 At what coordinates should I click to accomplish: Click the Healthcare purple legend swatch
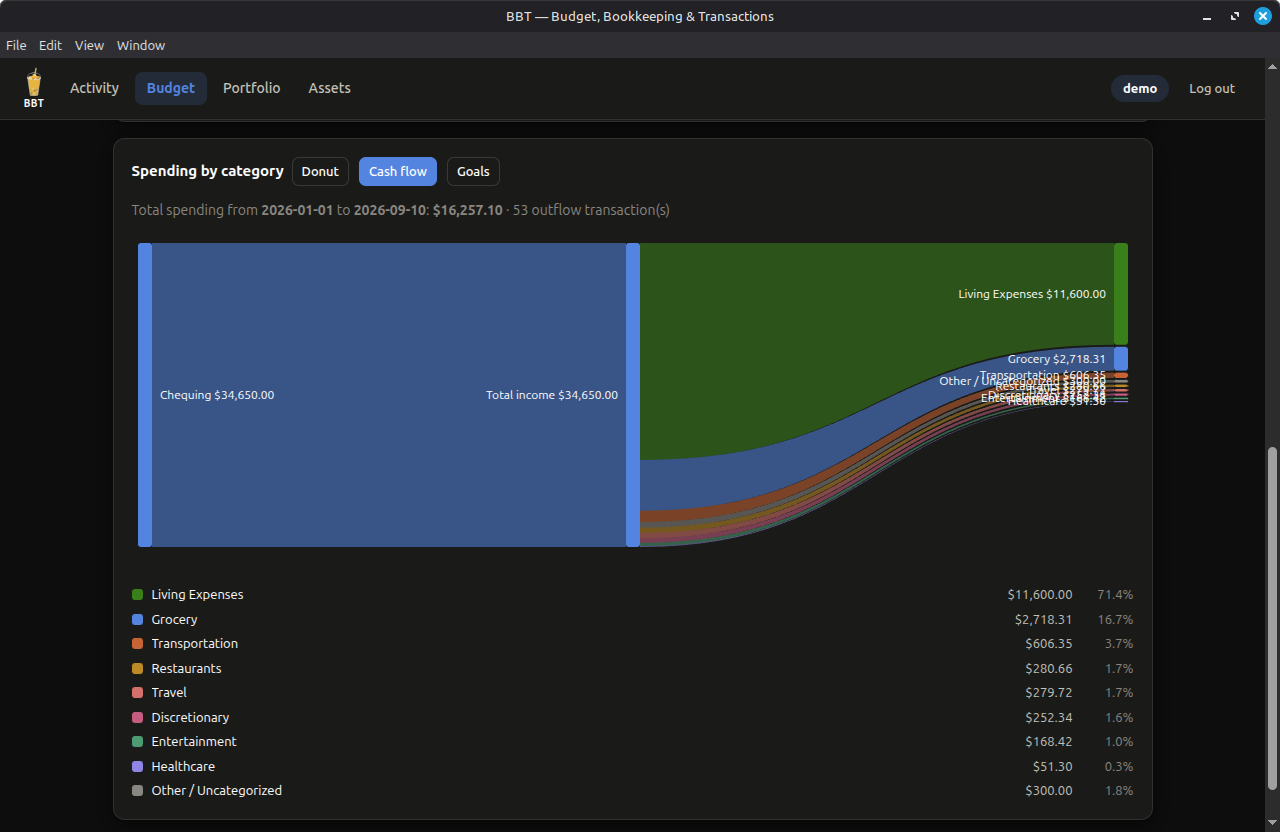tap(138, 766)
